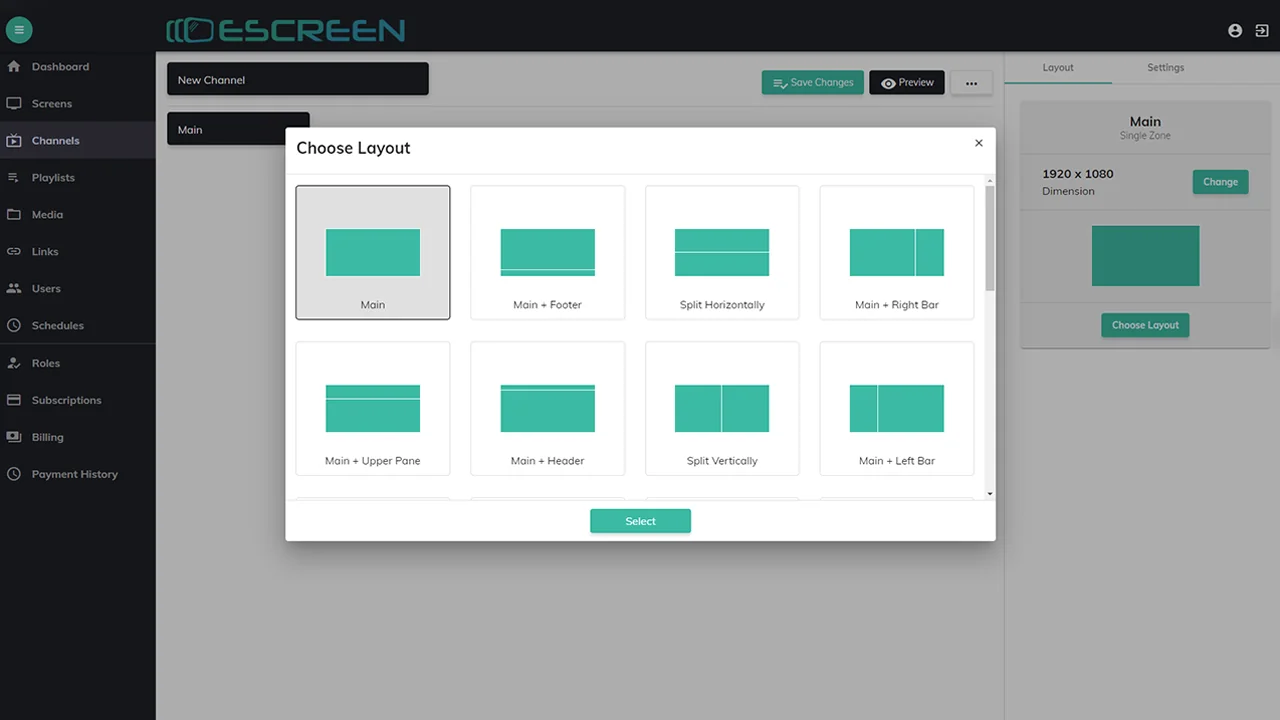
Task: Click the Save Changes button
Action: (x=813, y=83)
